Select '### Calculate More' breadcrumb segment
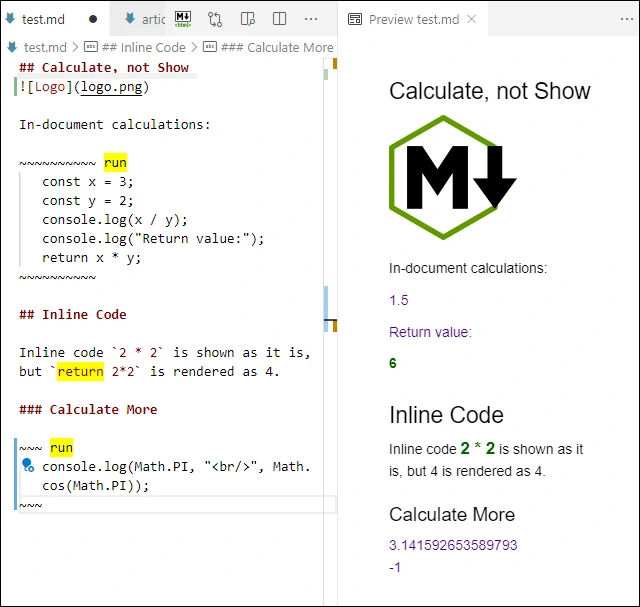 point(277,47)
